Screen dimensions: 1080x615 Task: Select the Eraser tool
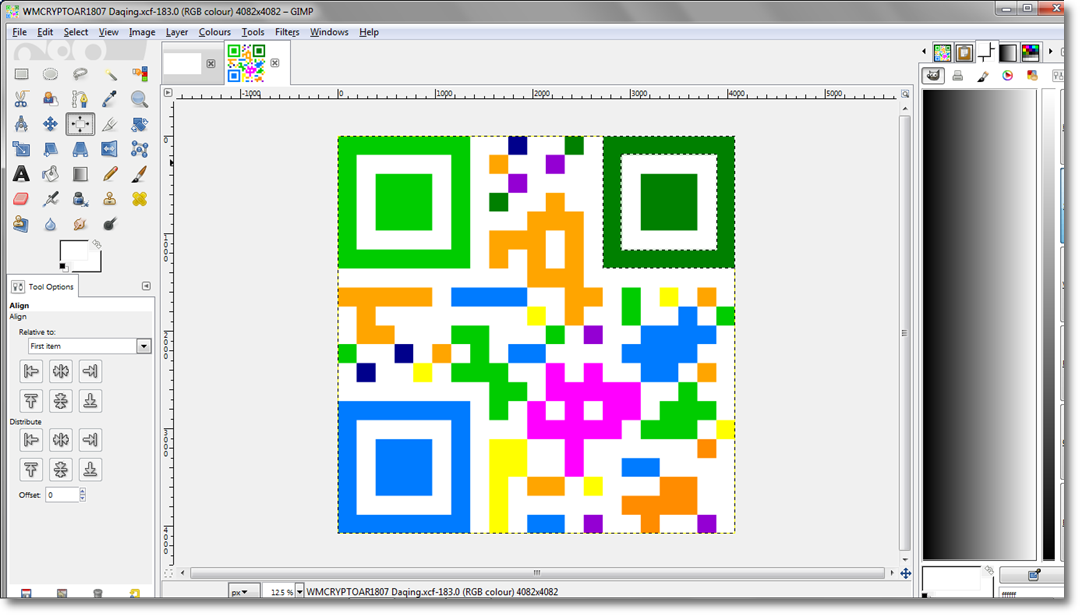pyautogui.click(x=21, y=199)
